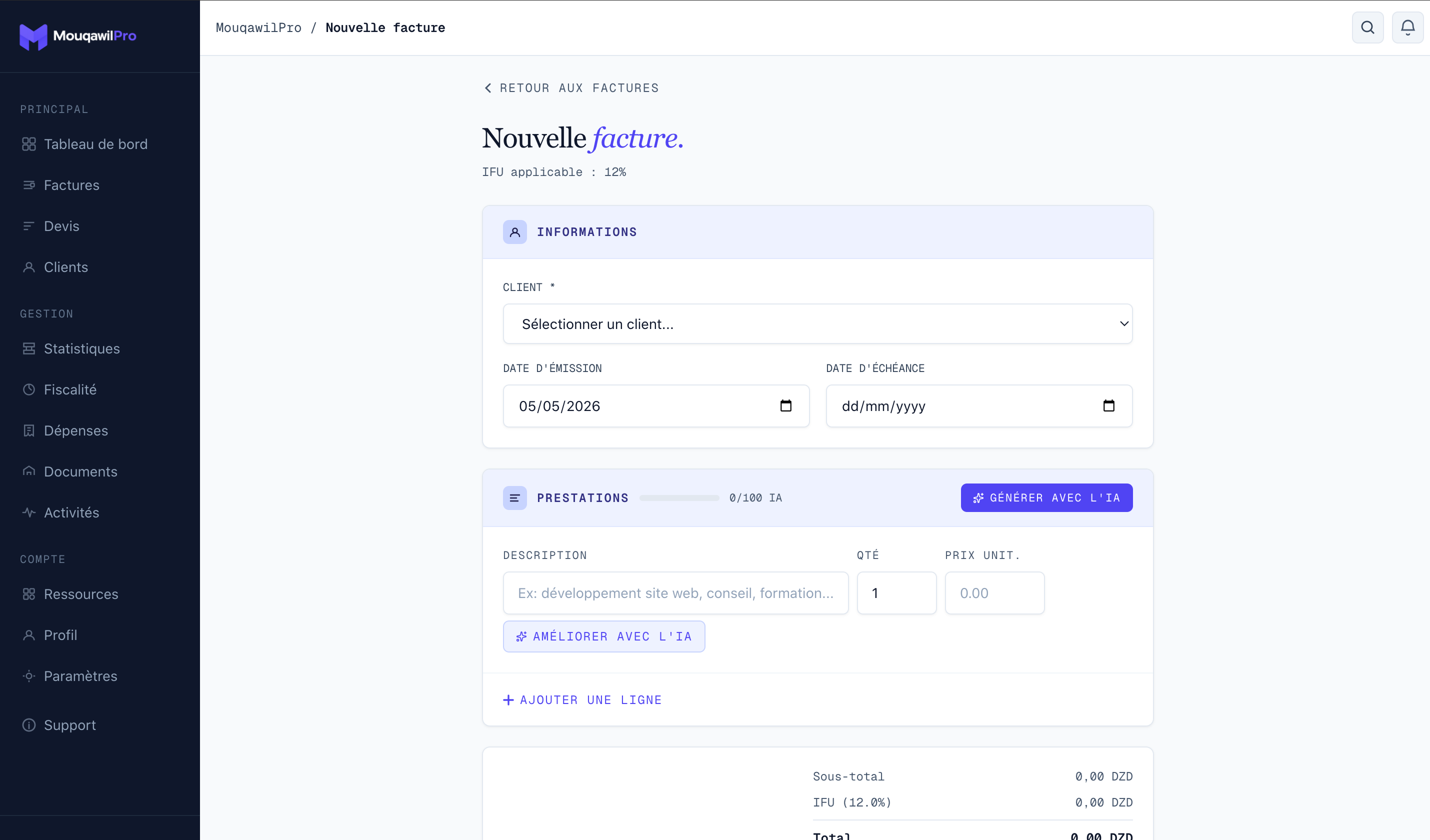Click back chevron before Retour aux factures
This screenshot has width=1430, height=840.
[488, 88]
